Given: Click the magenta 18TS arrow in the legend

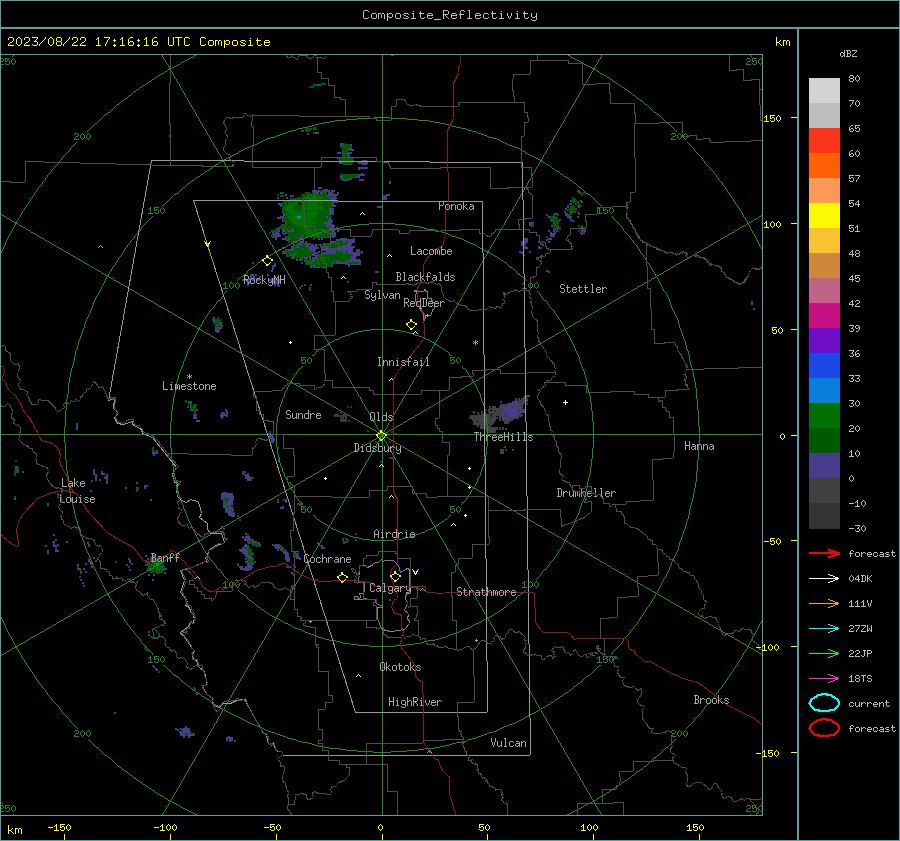Looking at the screenshot, I should click(824, 679).
